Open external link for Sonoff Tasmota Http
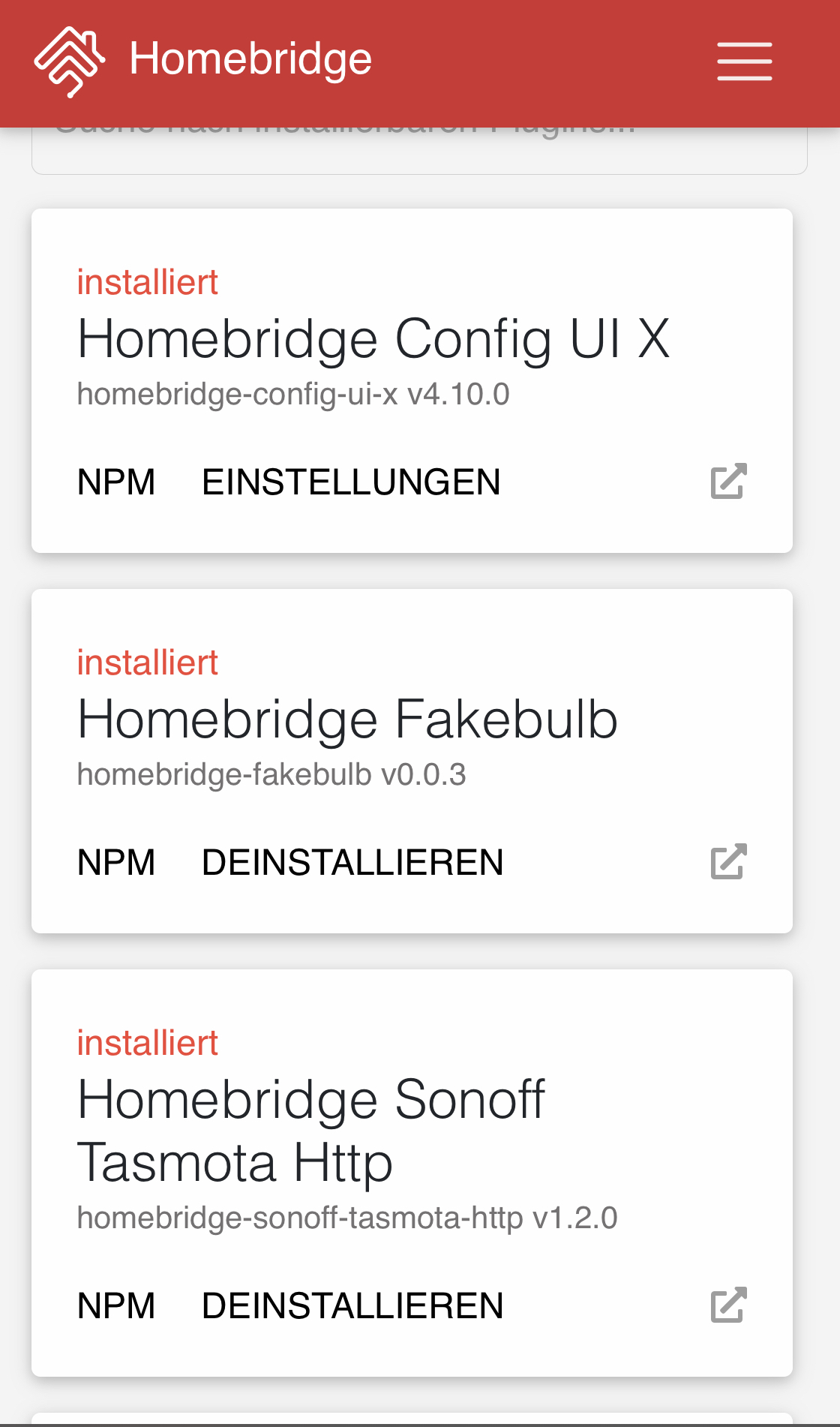This screenshot has height=1427, width=840. 728,1305
